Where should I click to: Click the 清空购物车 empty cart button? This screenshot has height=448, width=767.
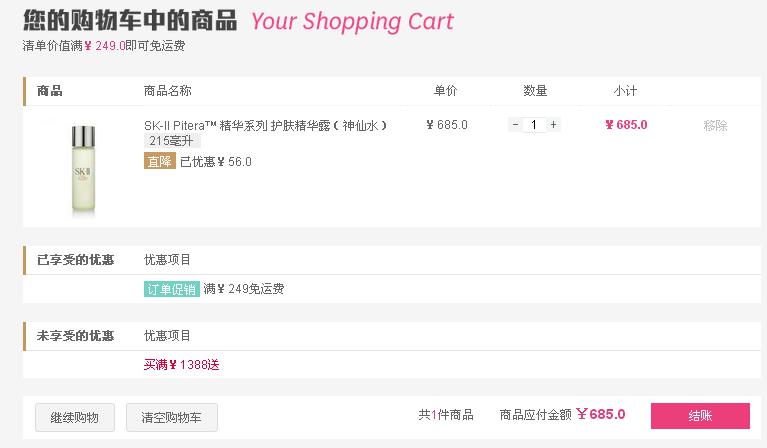click(x=172, y=417)
